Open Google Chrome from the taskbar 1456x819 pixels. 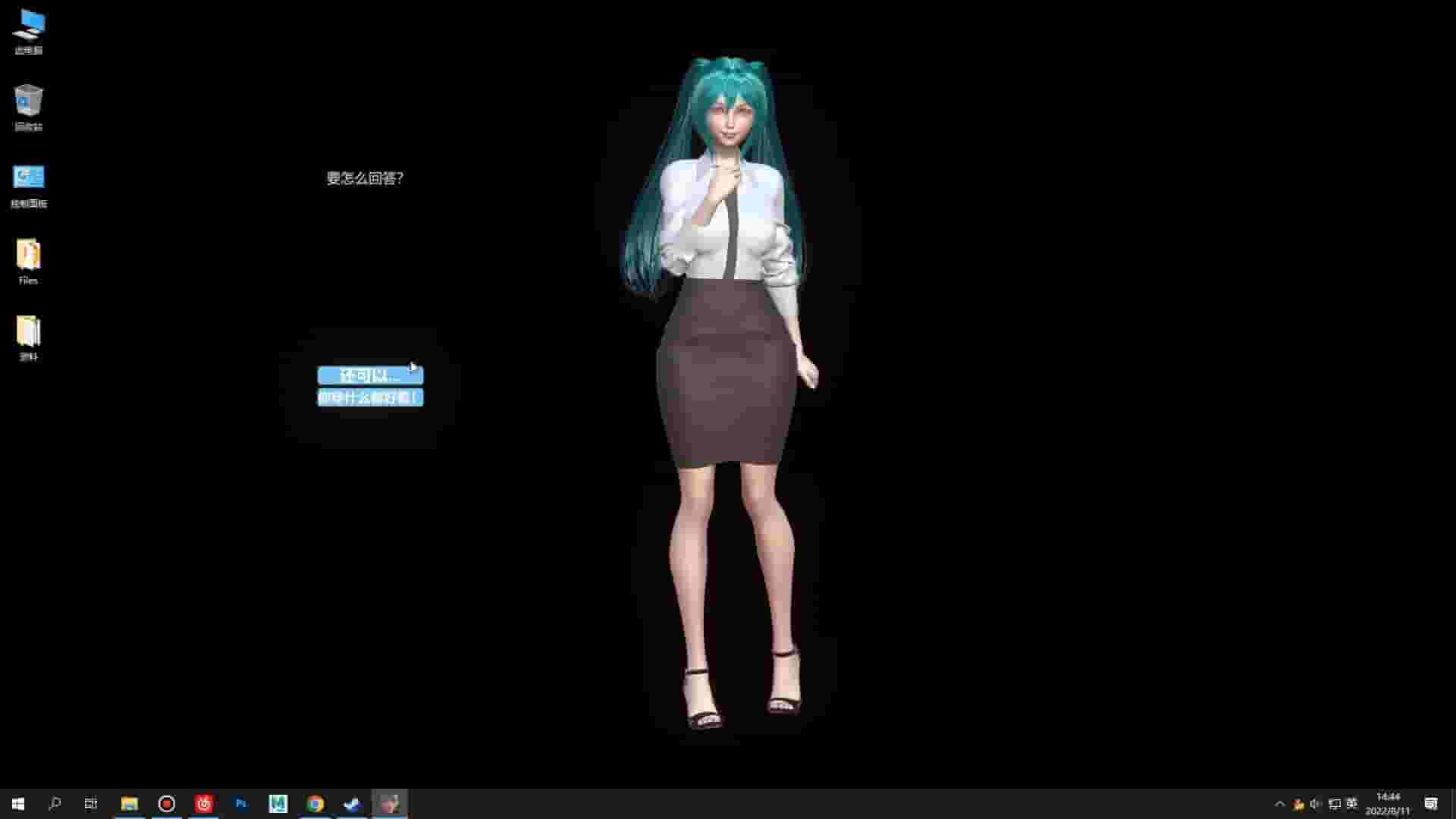coord(315,803)
